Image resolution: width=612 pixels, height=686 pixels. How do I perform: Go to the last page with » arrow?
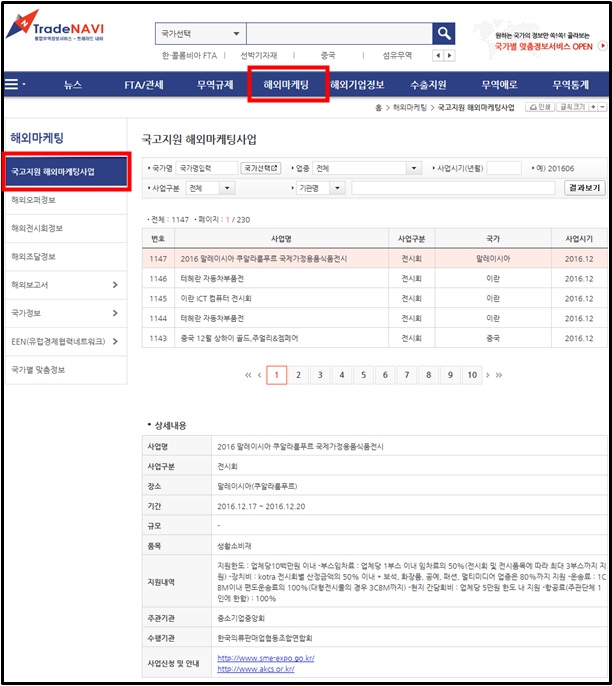pyautogui.click(x=498, y=375)
